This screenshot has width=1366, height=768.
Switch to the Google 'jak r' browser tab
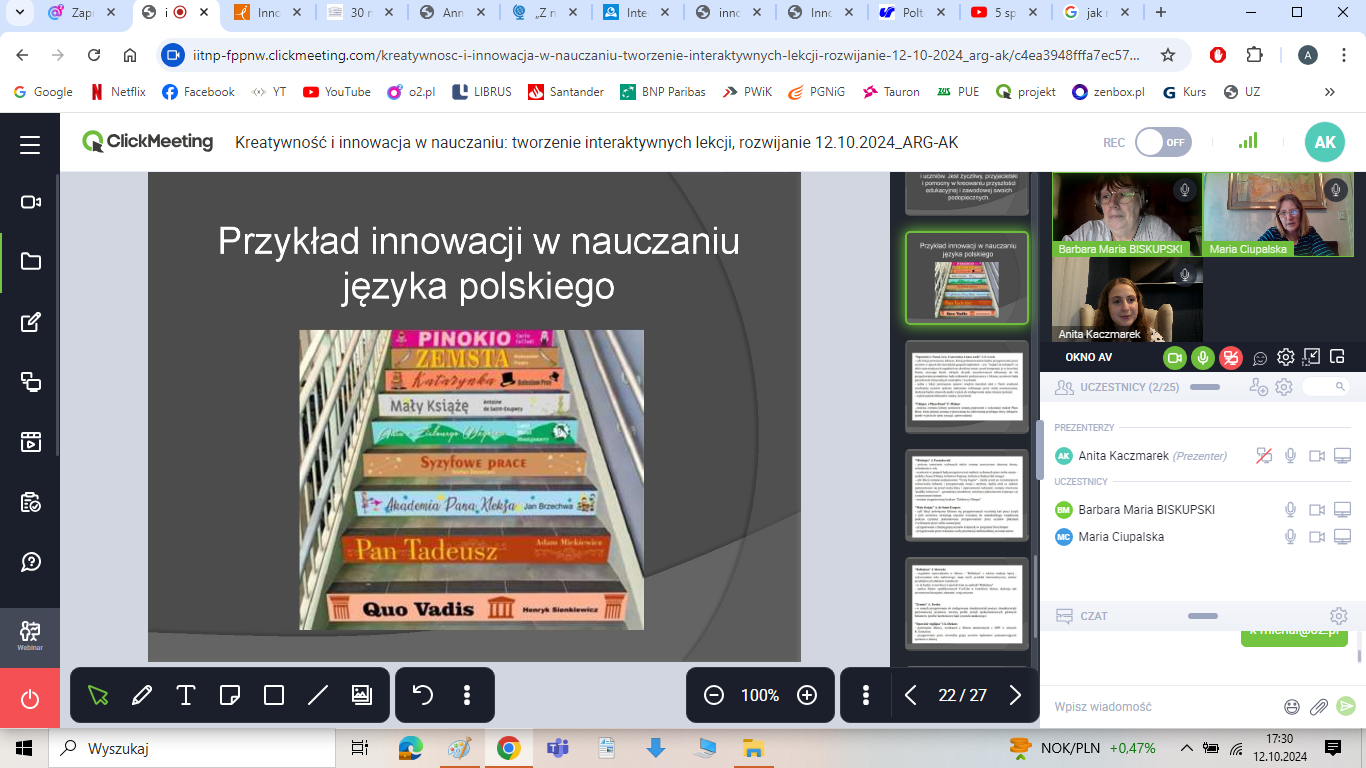(x=1095, y=13)
